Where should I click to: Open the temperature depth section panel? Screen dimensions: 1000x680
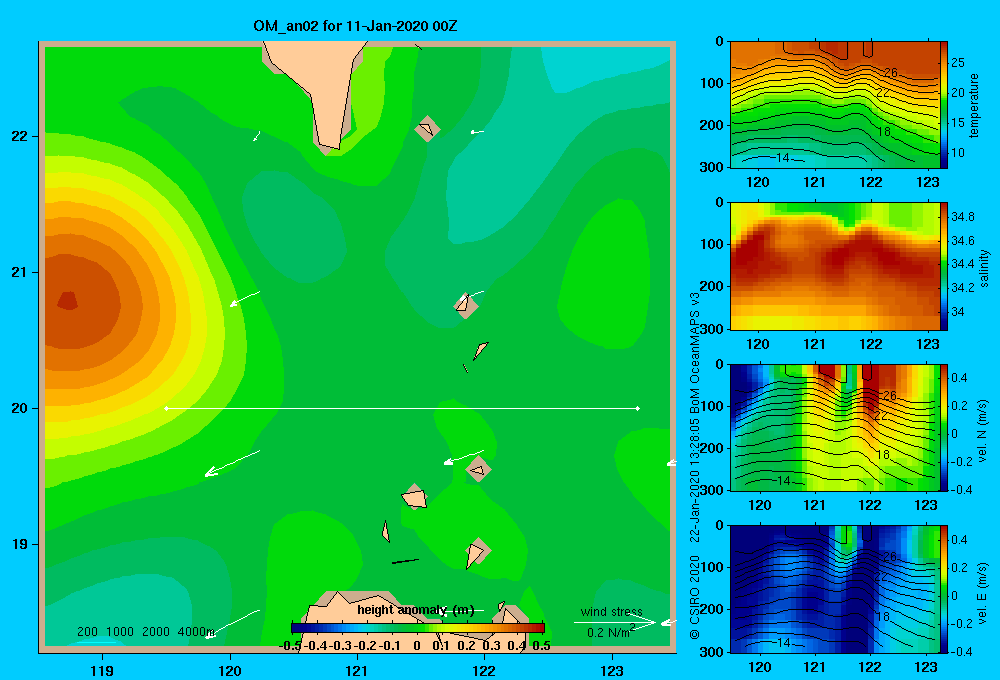tap(834, 105)
